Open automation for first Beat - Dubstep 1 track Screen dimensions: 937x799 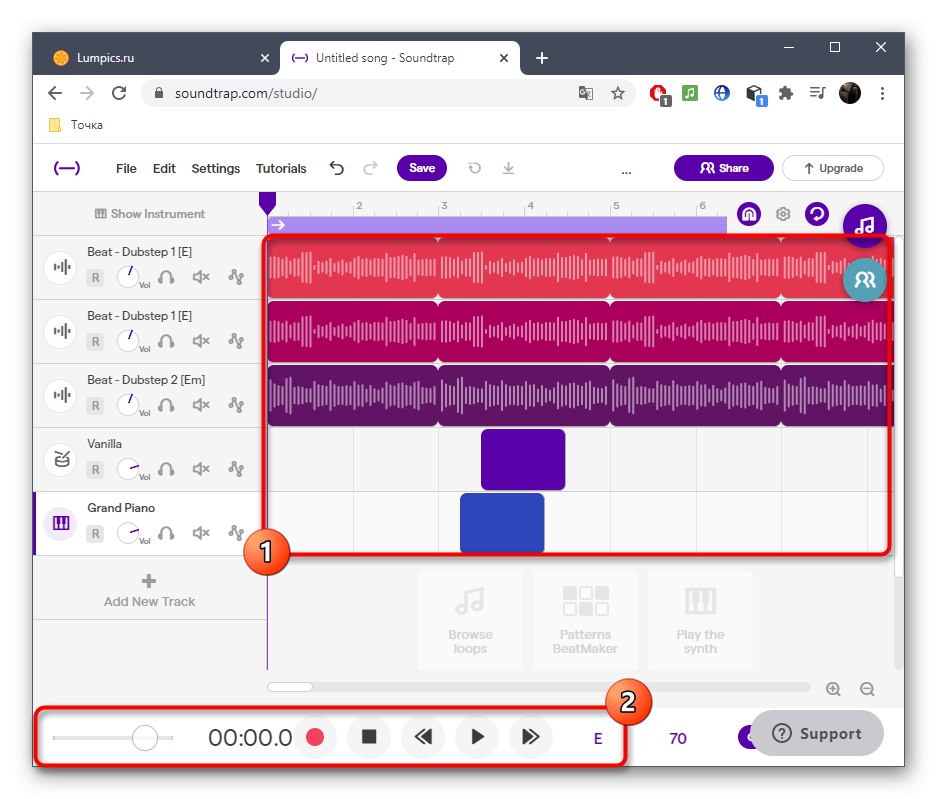237,277
